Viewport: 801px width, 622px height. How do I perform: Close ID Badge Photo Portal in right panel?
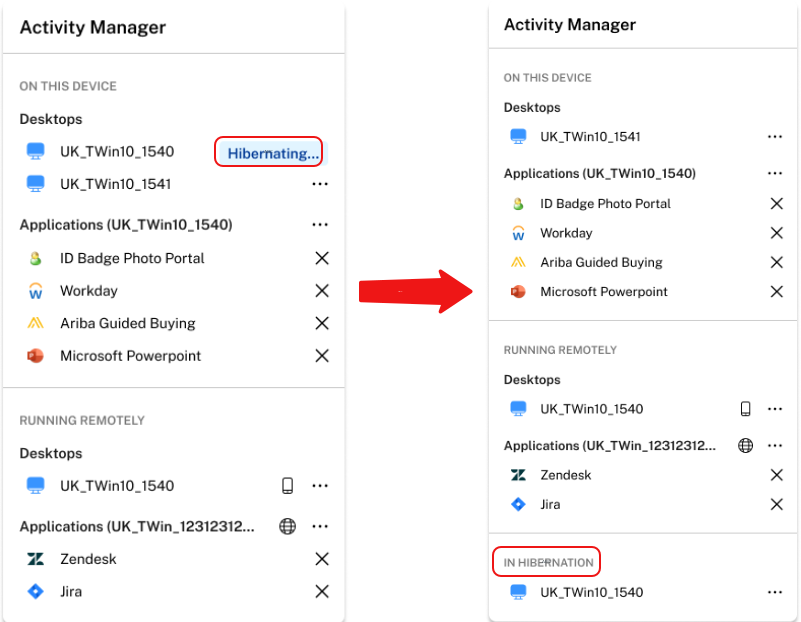[776, 204]
